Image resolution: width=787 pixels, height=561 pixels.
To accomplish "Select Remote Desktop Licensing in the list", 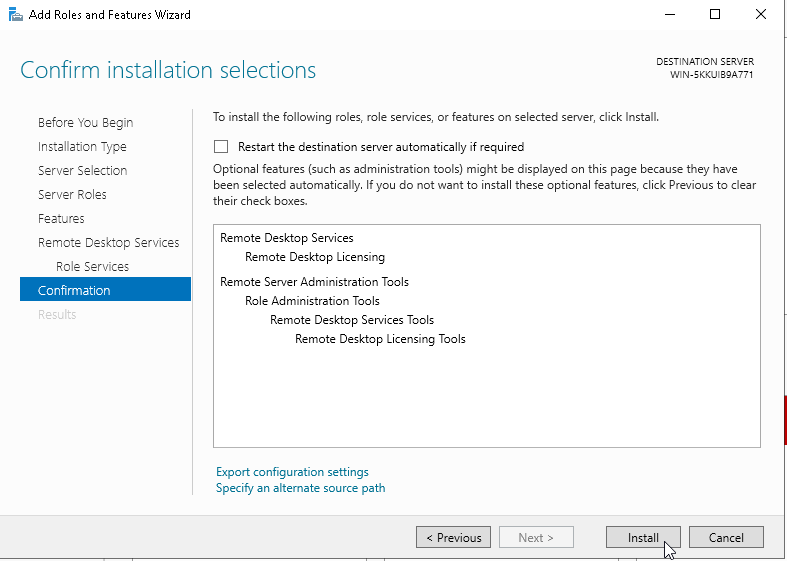I will tap(314, 257).
